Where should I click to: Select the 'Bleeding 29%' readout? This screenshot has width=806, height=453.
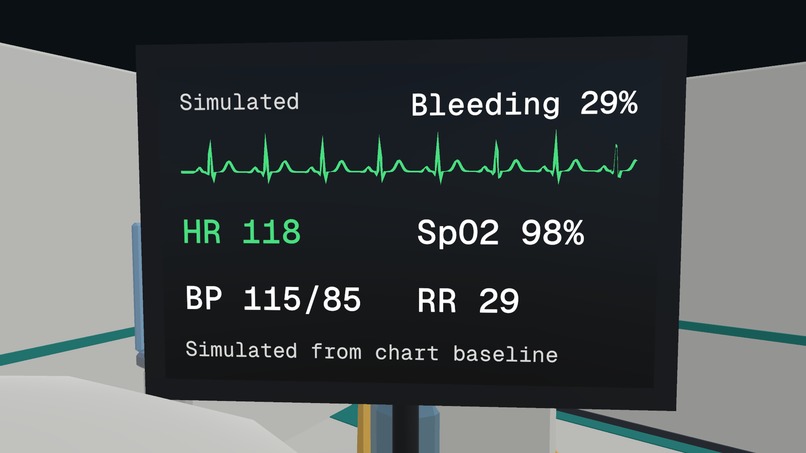coord(524,104)
